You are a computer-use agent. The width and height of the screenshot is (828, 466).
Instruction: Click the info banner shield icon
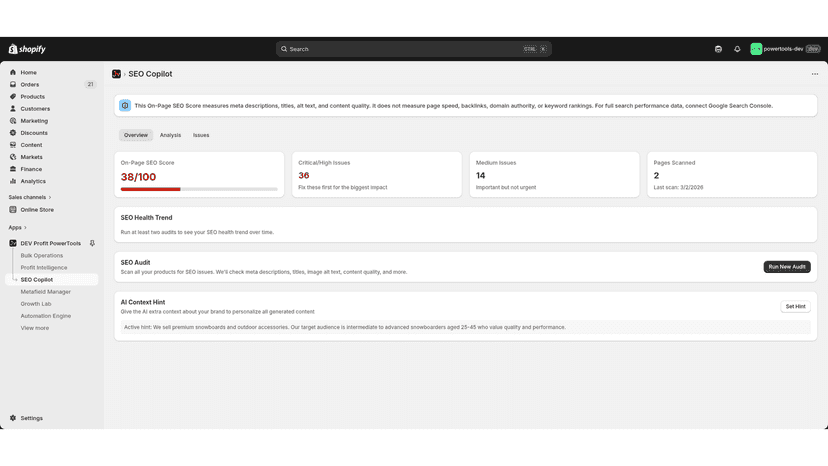pyautogui.click(x=125, y=106)
